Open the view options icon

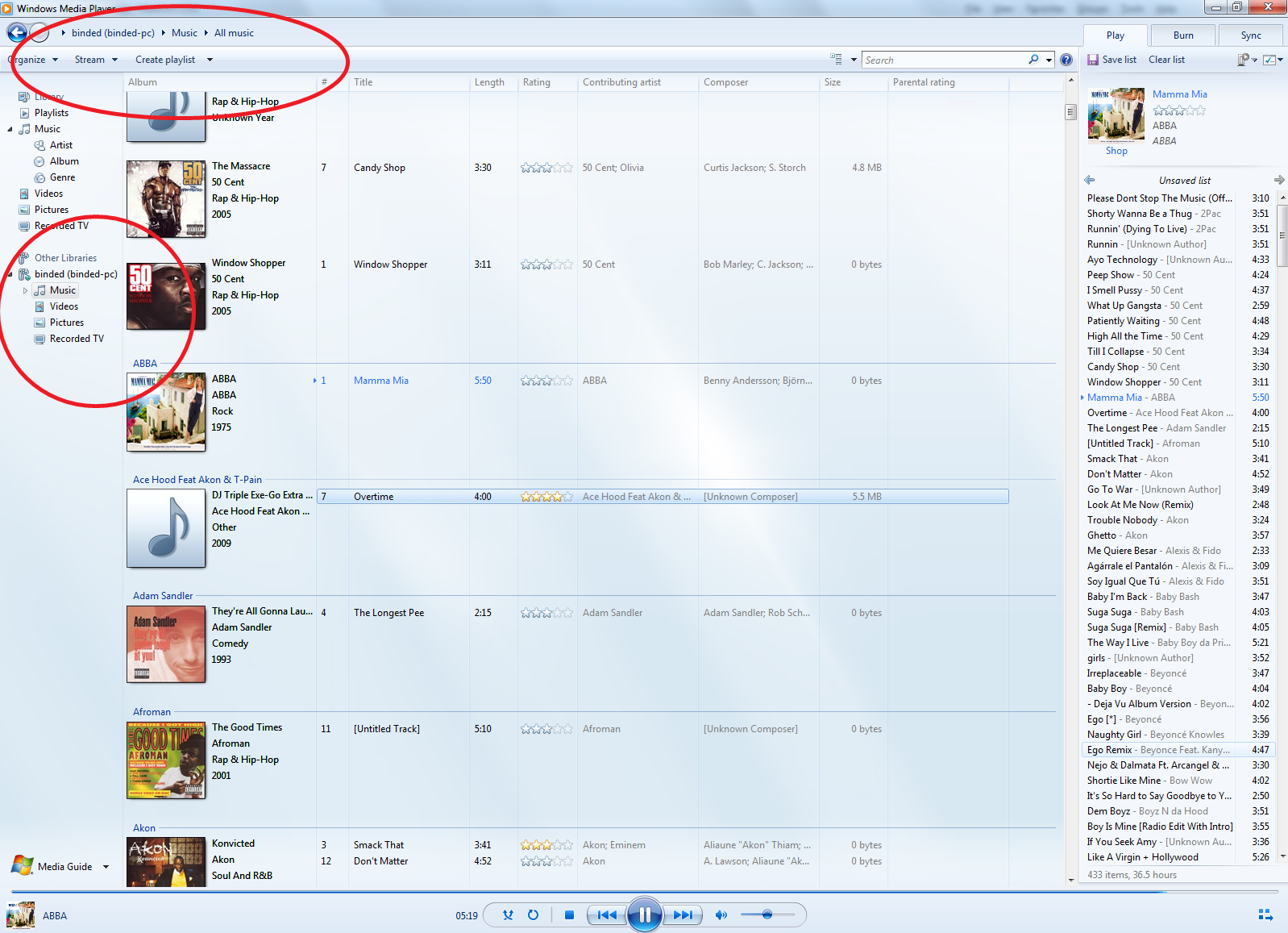point(837,60)
